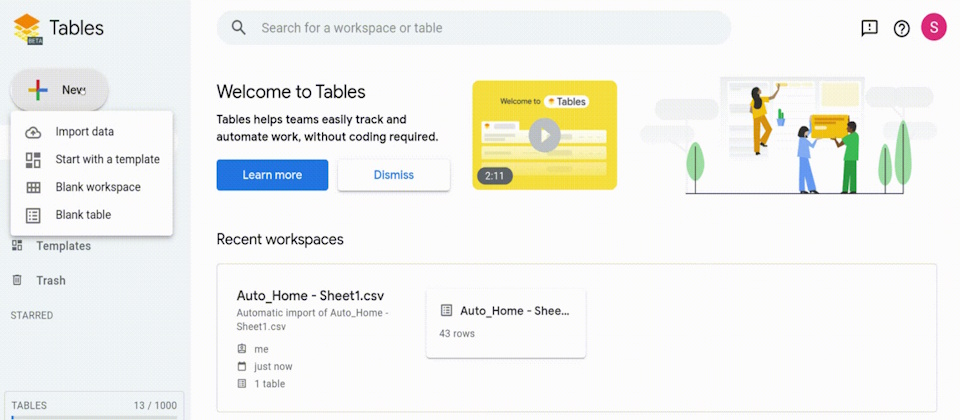The width and height of the screenshot is (960, 420).
Task: Click the Tables logo icon
Action: (x=27, y=28)
